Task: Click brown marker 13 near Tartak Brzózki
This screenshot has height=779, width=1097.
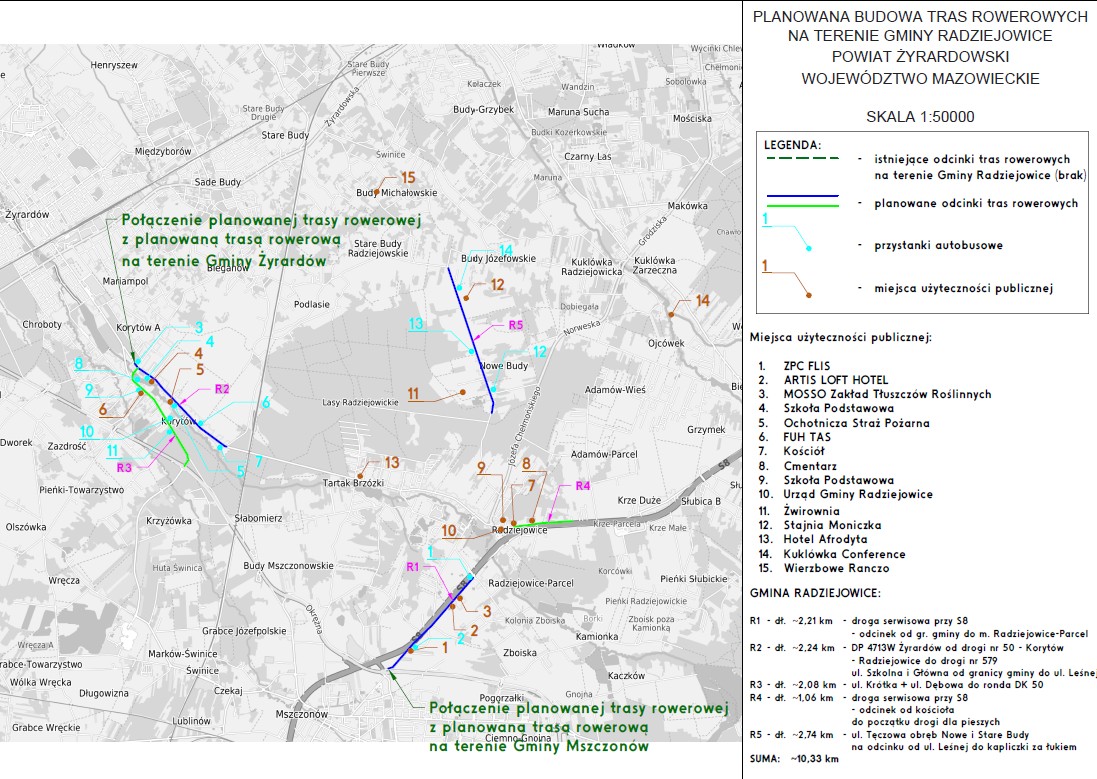Action: (391, 462)
